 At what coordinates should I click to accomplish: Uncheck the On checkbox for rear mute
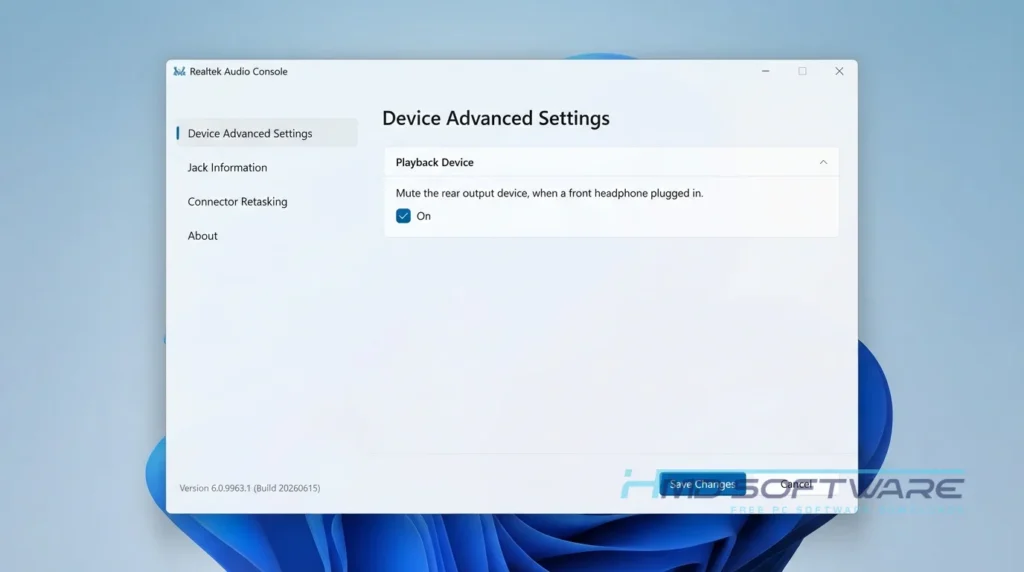pyautogui.click(x=403, y=216)
